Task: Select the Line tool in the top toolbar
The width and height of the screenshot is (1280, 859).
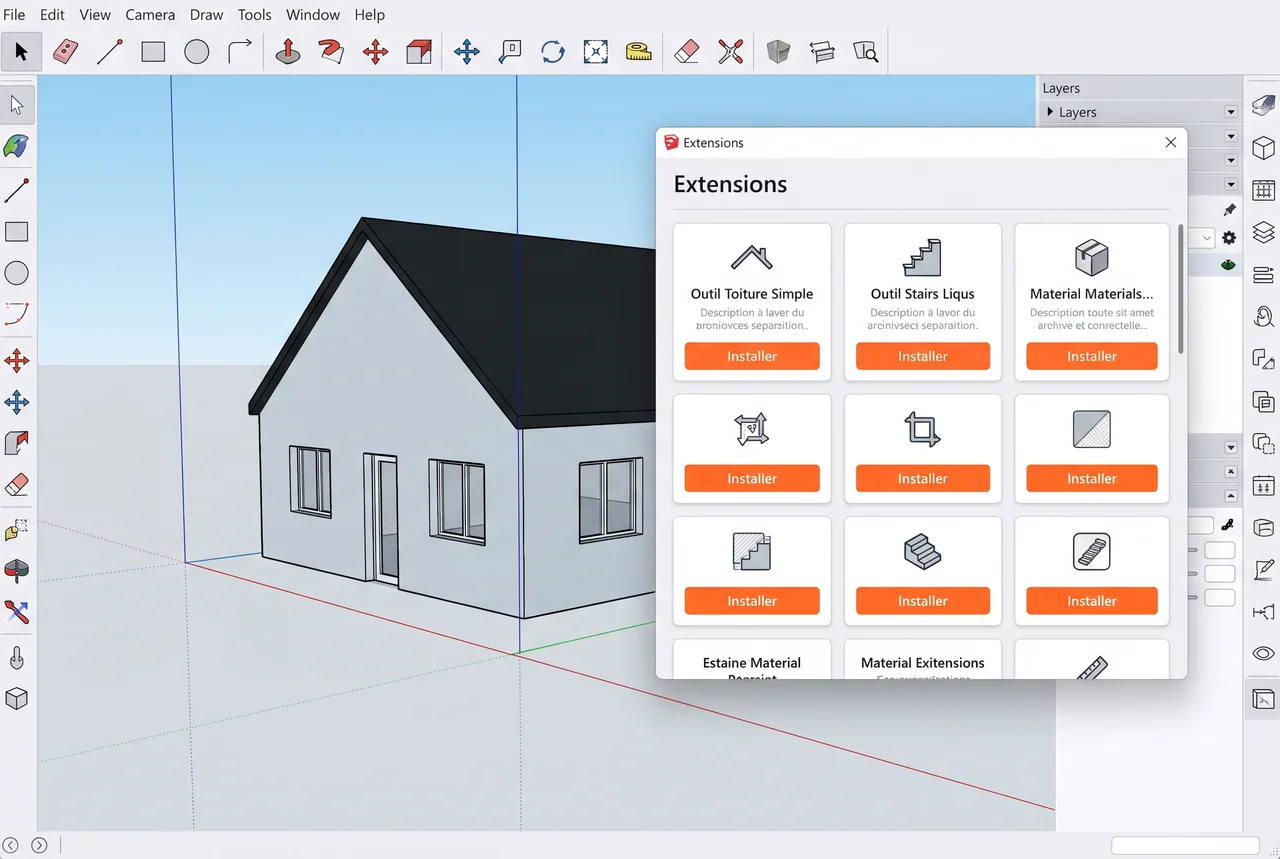Action: coord(110,52)
